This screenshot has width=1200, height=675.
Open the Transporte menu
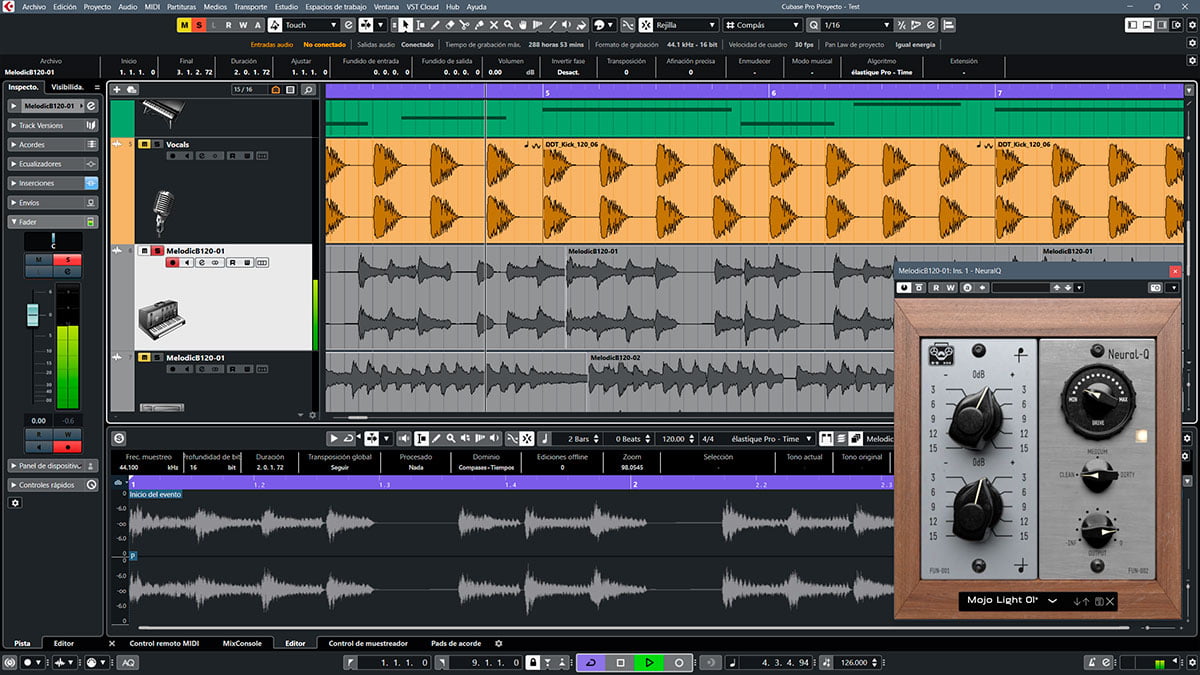pyautogui.click(x=250, y=6)
